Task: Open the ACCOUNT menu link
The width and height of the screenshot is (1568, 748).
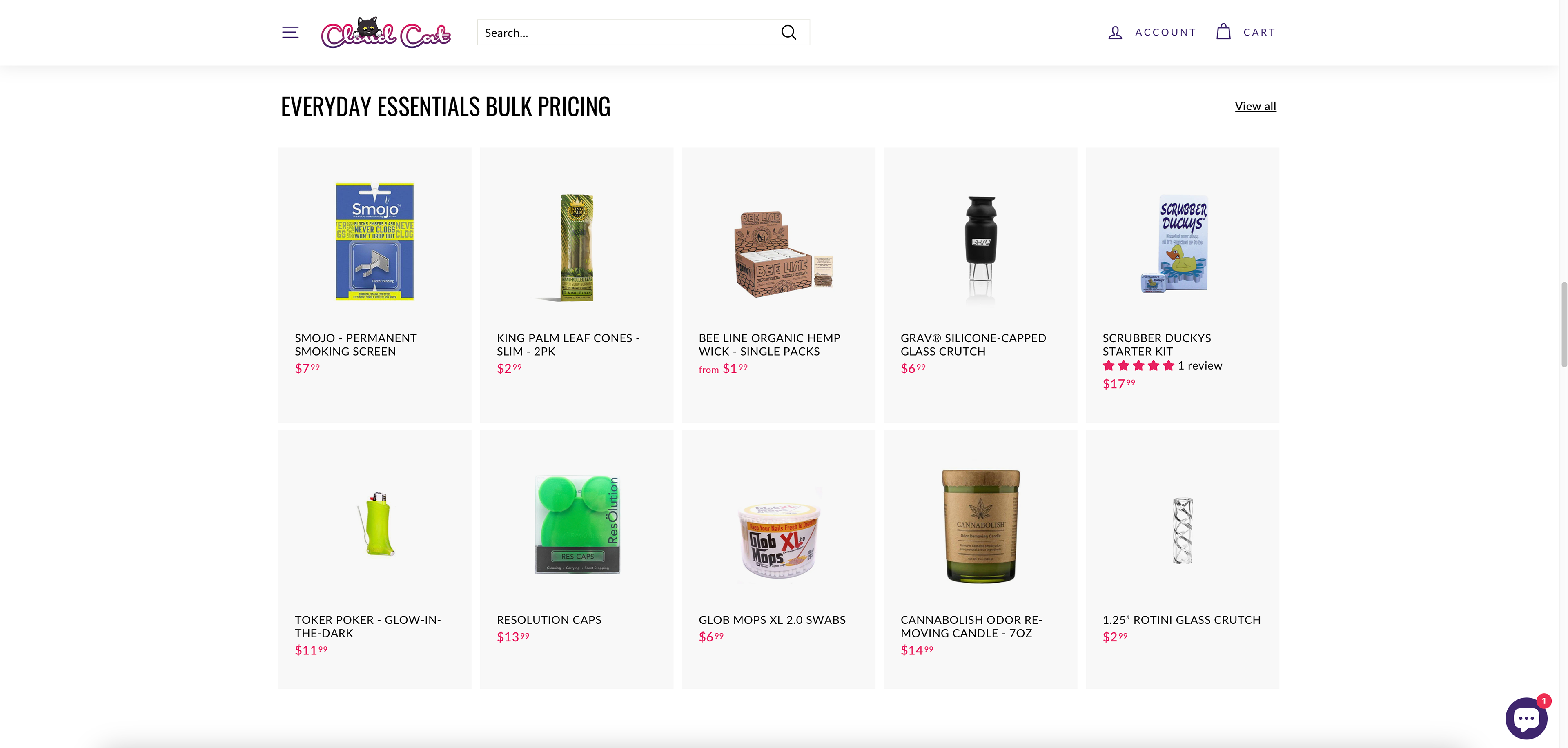Action: (1165, 32)
